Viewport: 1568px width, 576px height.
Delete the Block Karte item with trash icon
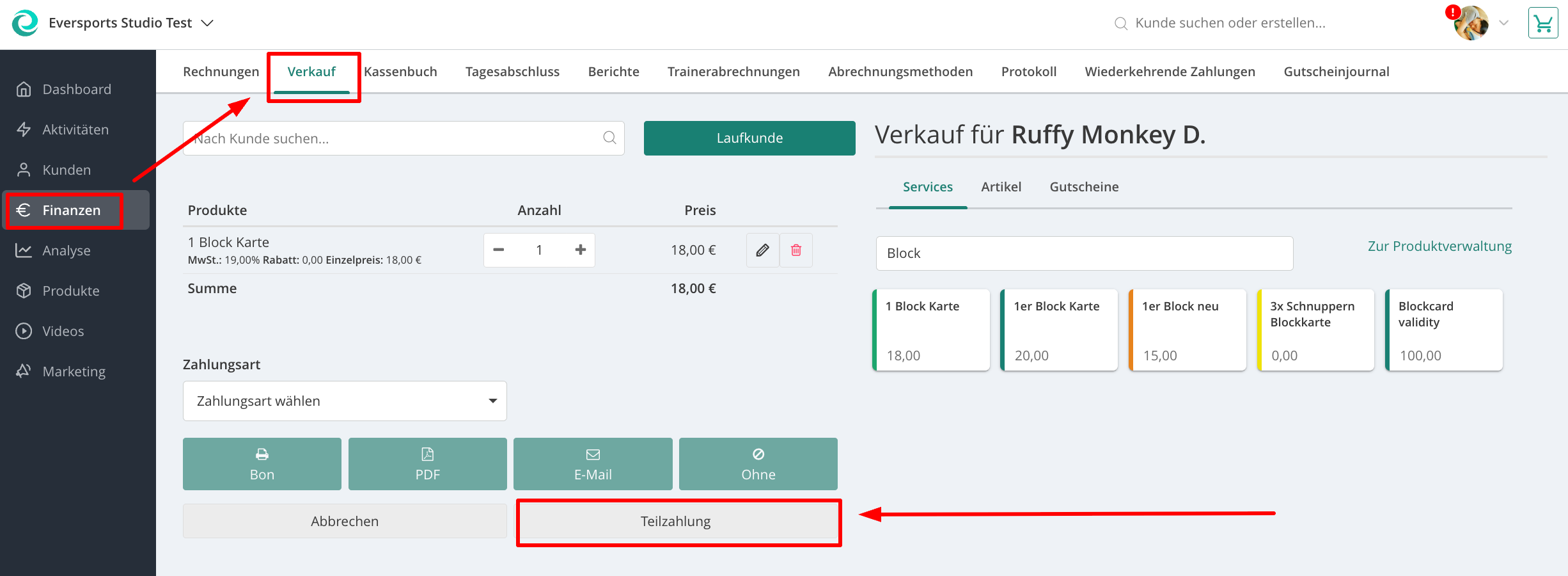tap(796, 250)
